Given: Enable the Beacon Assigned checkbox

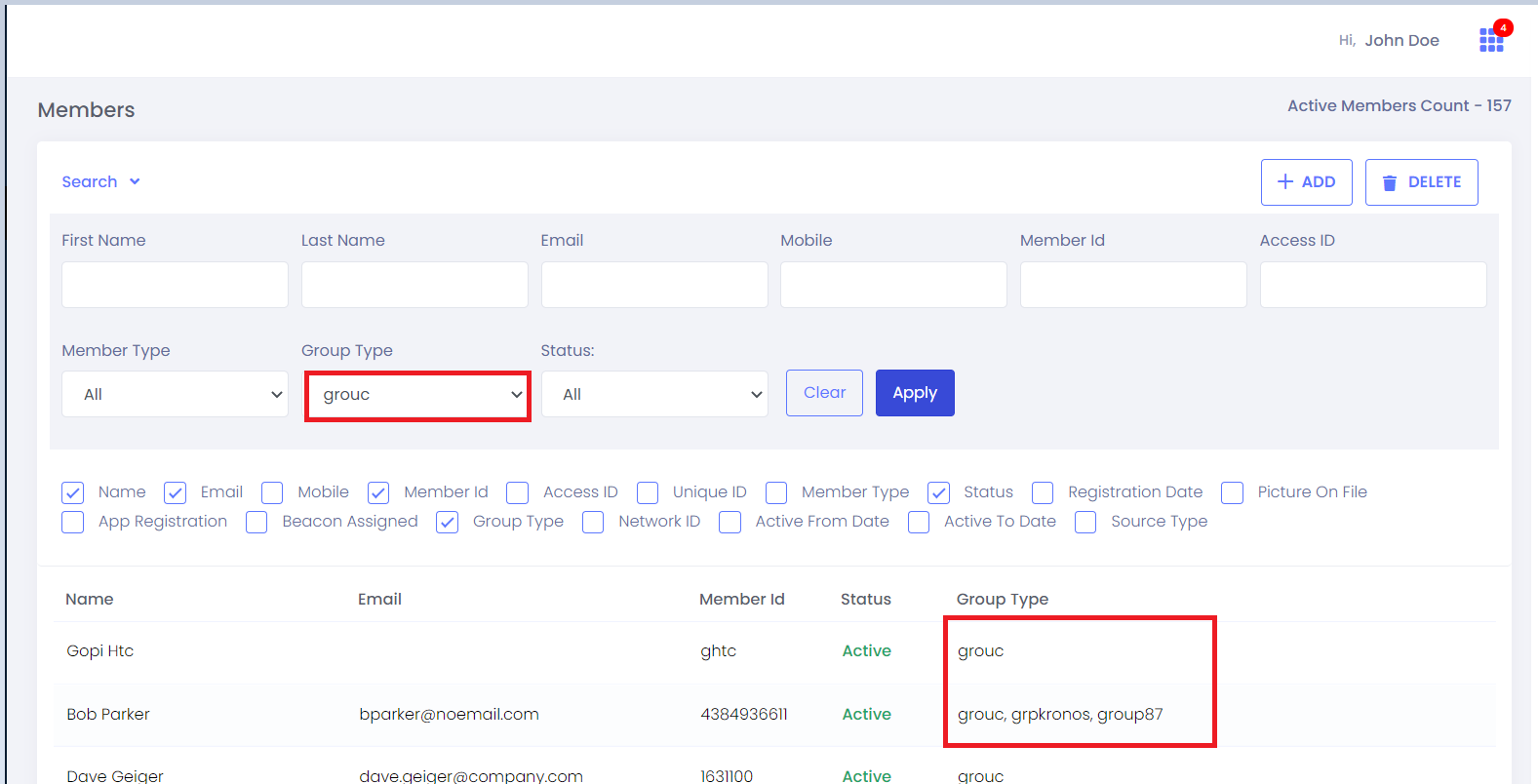Looking at the screenshot, I should (x=256, y=522).
